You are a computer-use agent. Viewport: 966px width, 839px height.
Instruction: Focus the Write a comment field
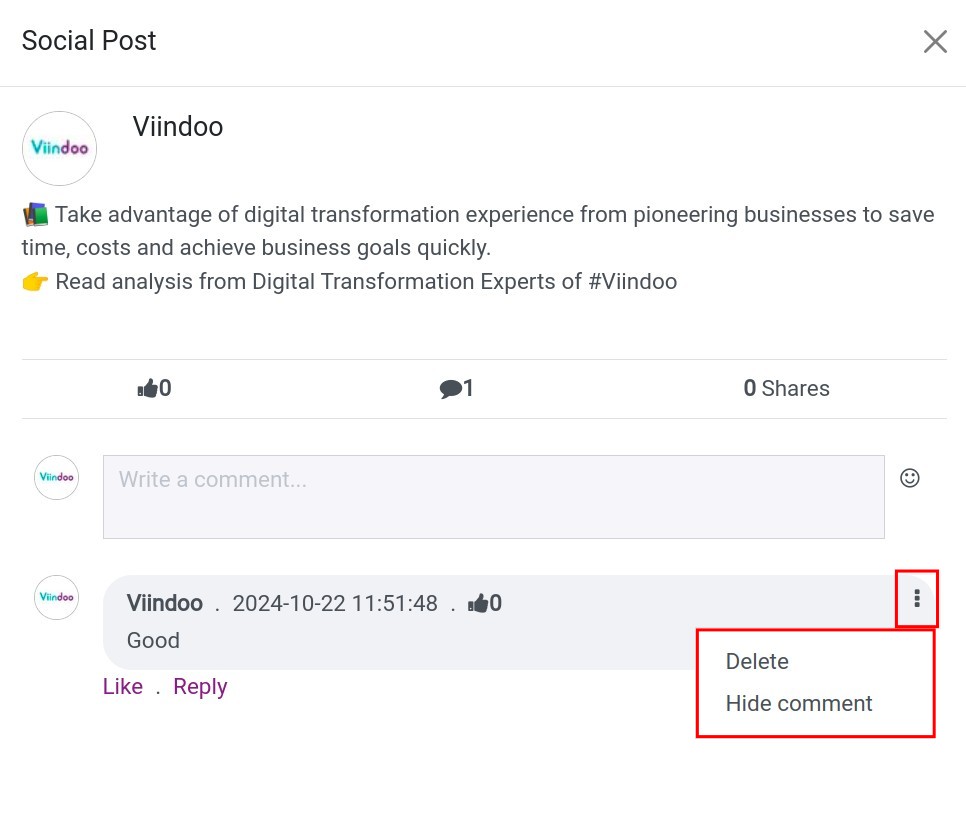click(x=493, y=497)
